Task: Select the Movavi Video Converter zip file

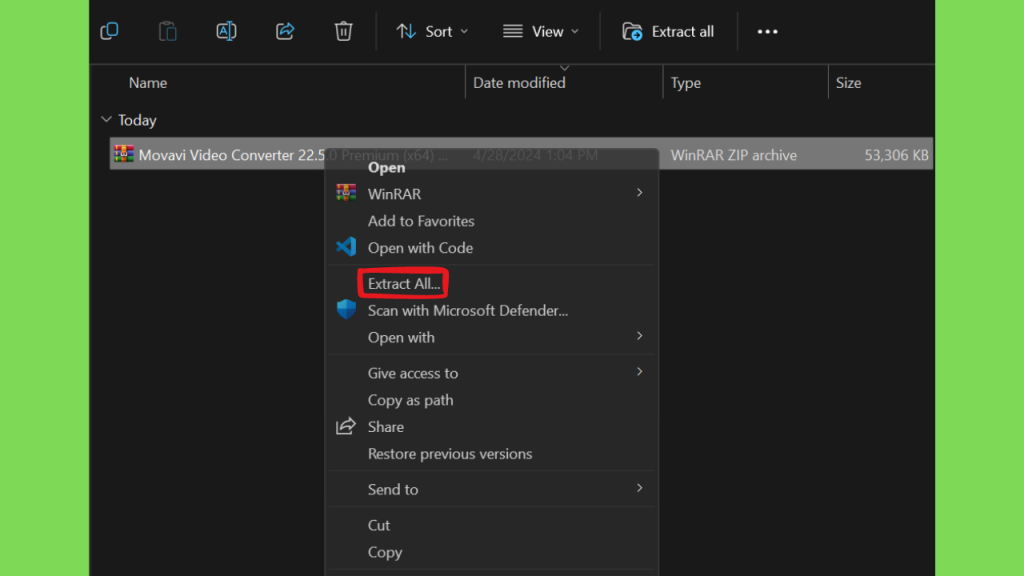Action: click(521, 155)
